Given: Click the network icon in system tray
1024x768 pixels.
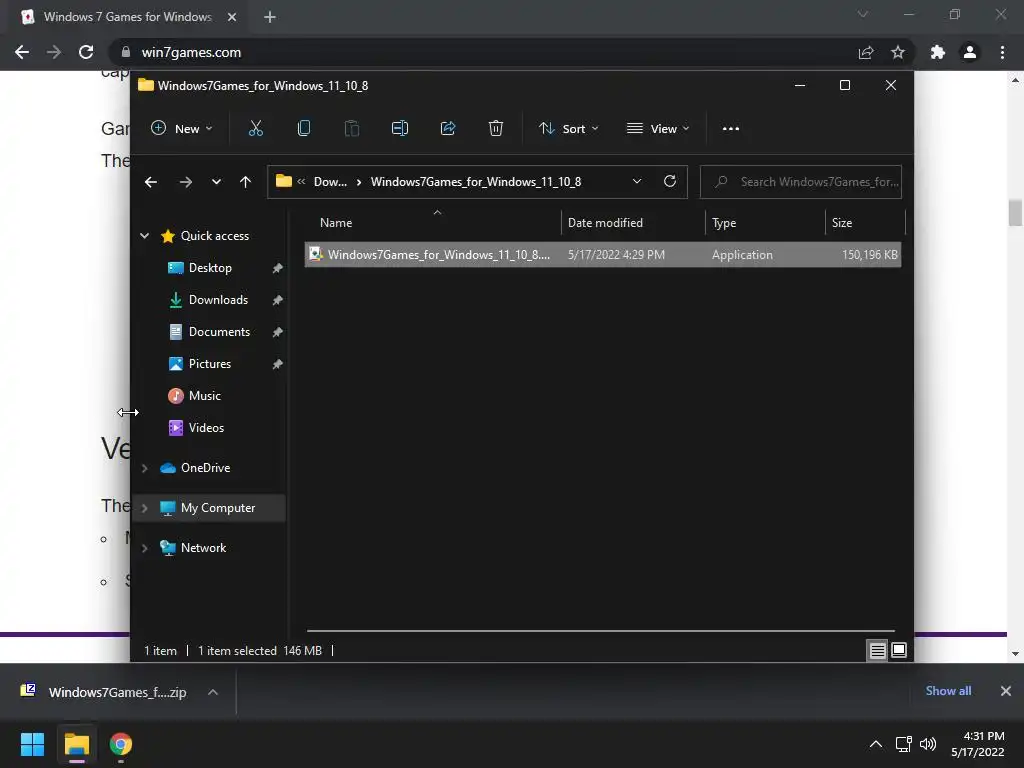Looking at the screenshot, I should click(903, 744).
